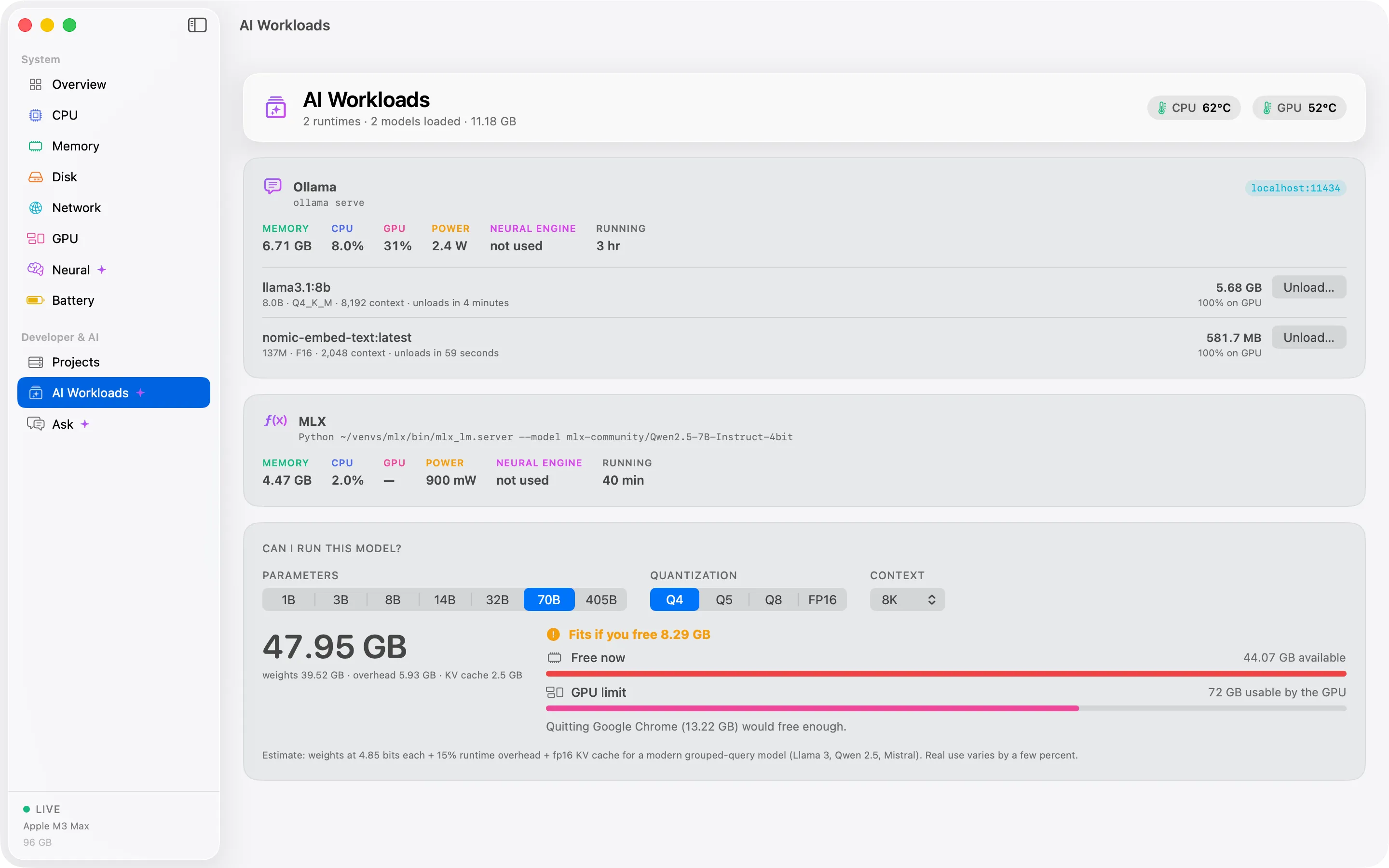The image size is (1389, 868).
Task: Click the localhost:11434 badge
Action: point(1295,188)
